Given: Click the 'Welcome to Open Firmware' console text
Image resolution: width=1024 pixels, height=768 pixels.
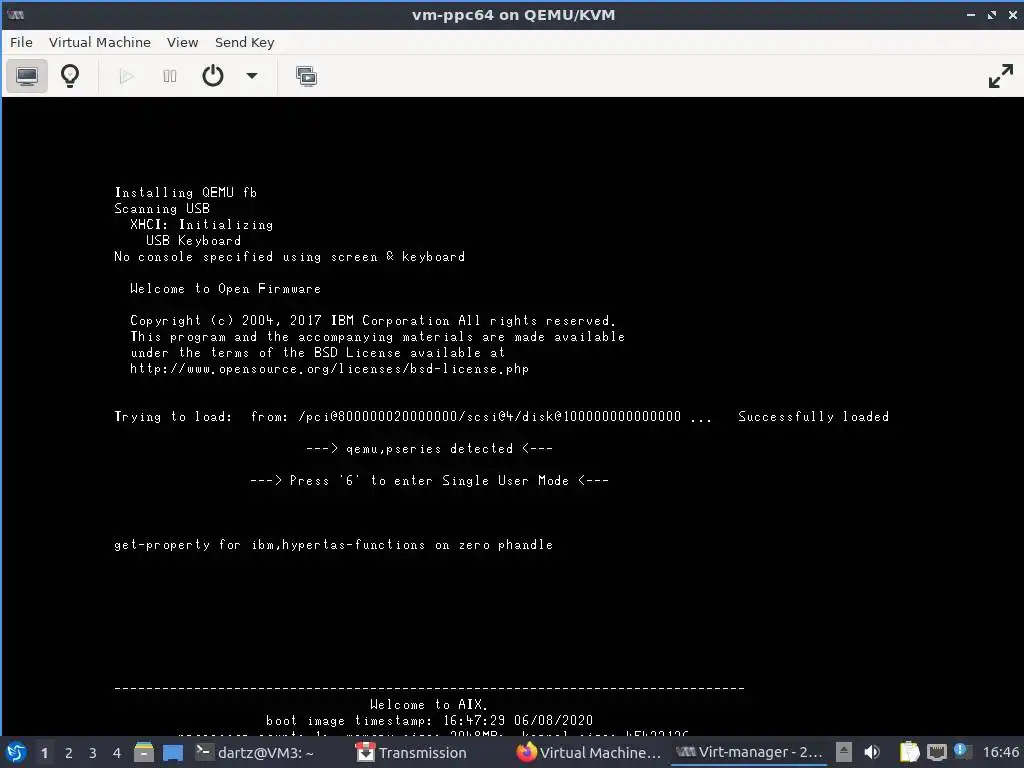Looking at the screenshot, I should coord(225,289).
